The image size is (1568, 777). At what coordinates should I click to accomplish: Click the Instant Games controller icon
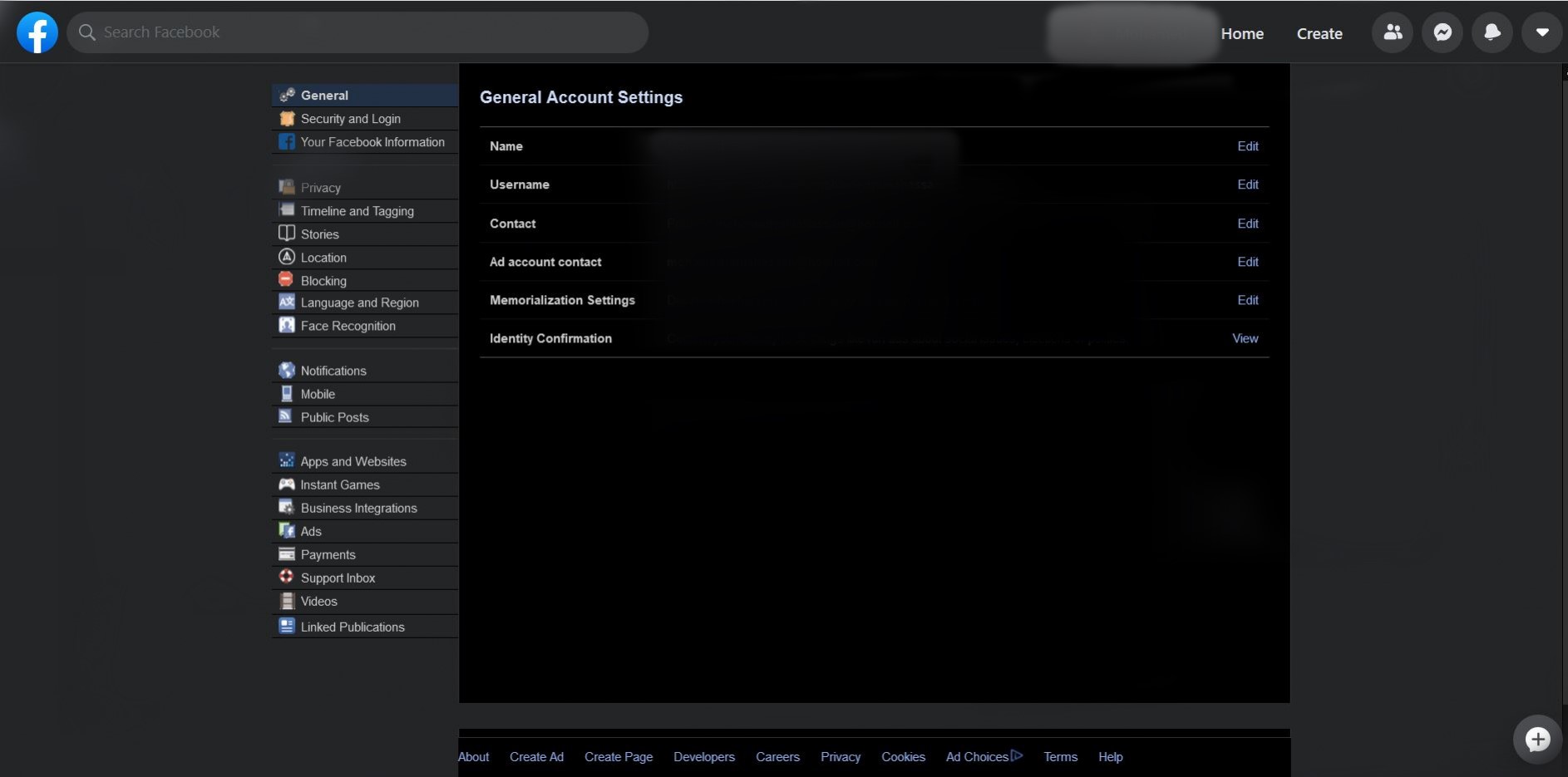coord(287,484)
